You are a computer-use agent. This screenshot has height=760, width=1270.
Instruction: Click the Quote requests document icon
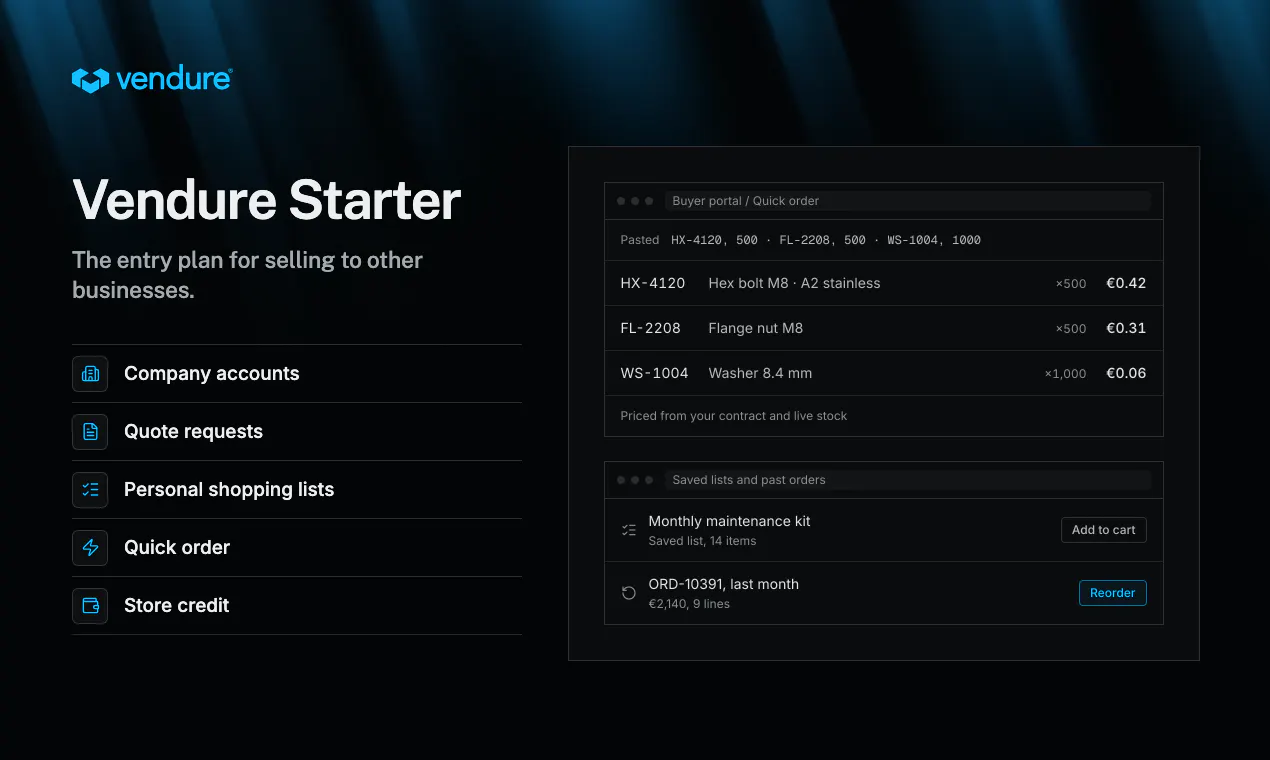[x=90, y=432]
